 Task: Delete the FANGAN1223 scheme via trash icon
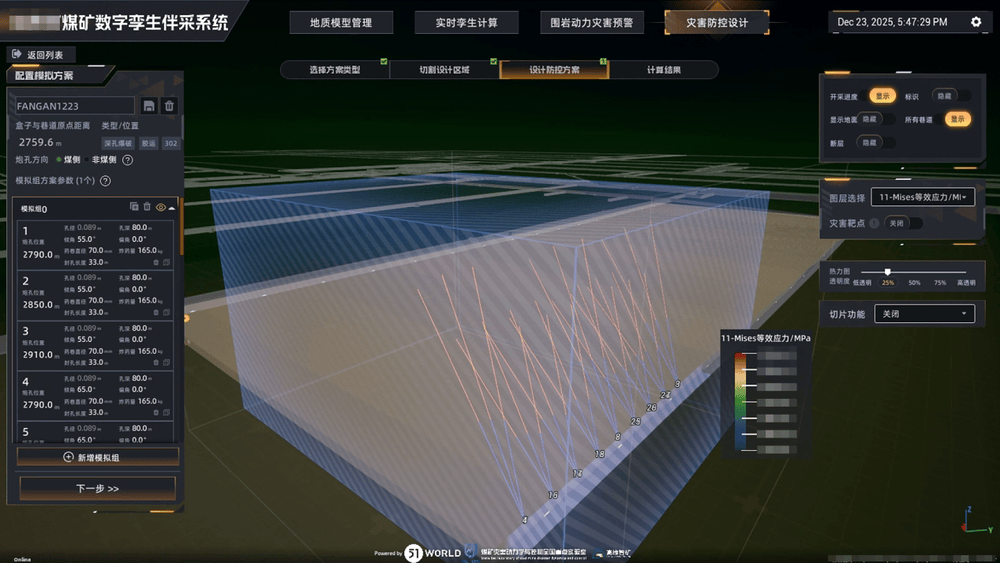(x=169, y=106)
